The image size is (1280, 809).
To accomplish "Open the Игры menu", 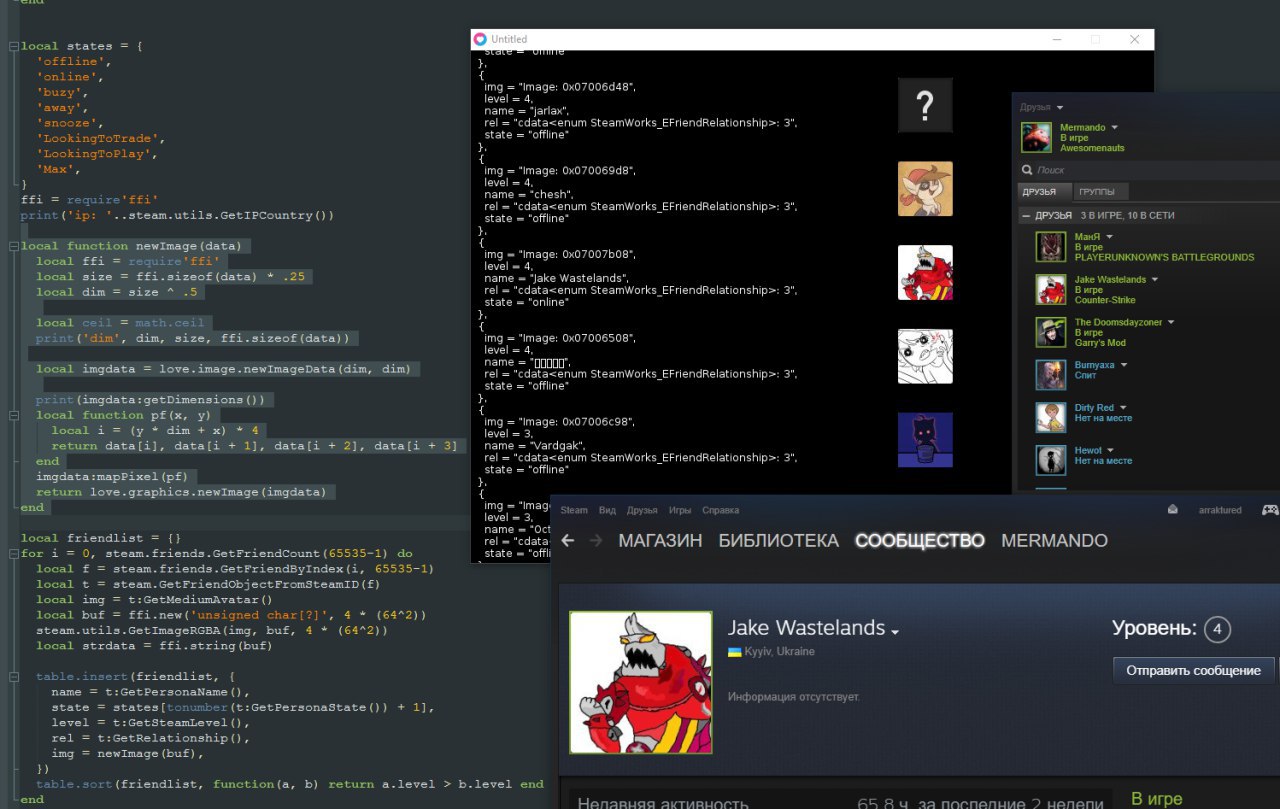I will click(680, 510).
